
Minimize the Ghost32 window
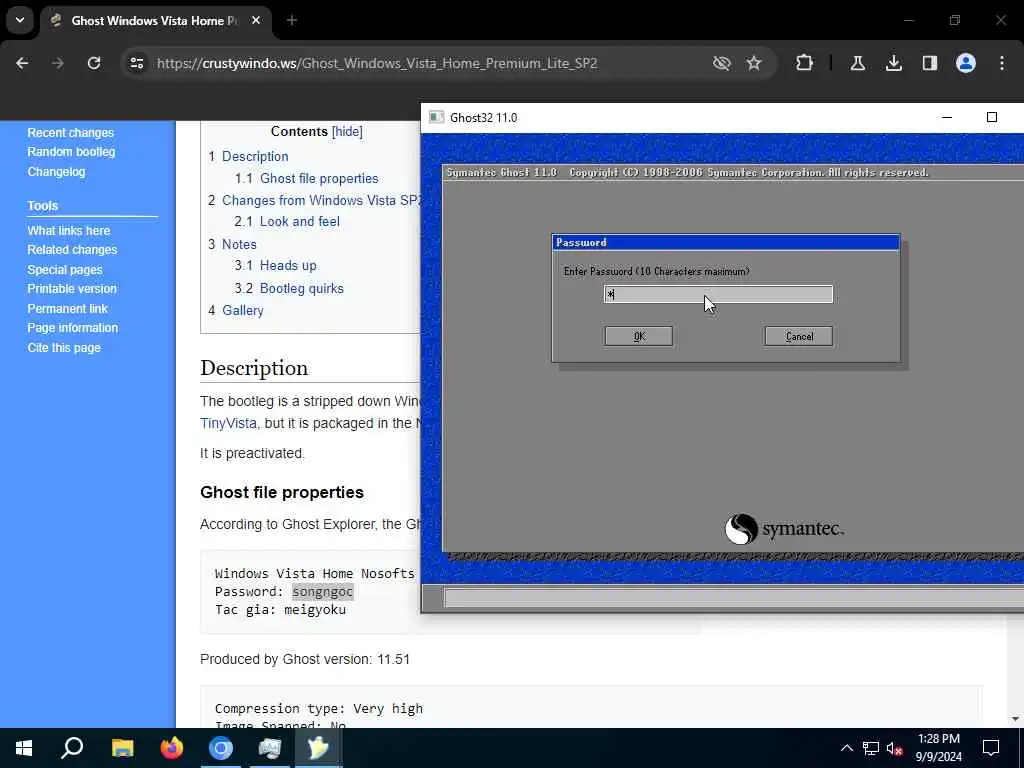(947, 118)
